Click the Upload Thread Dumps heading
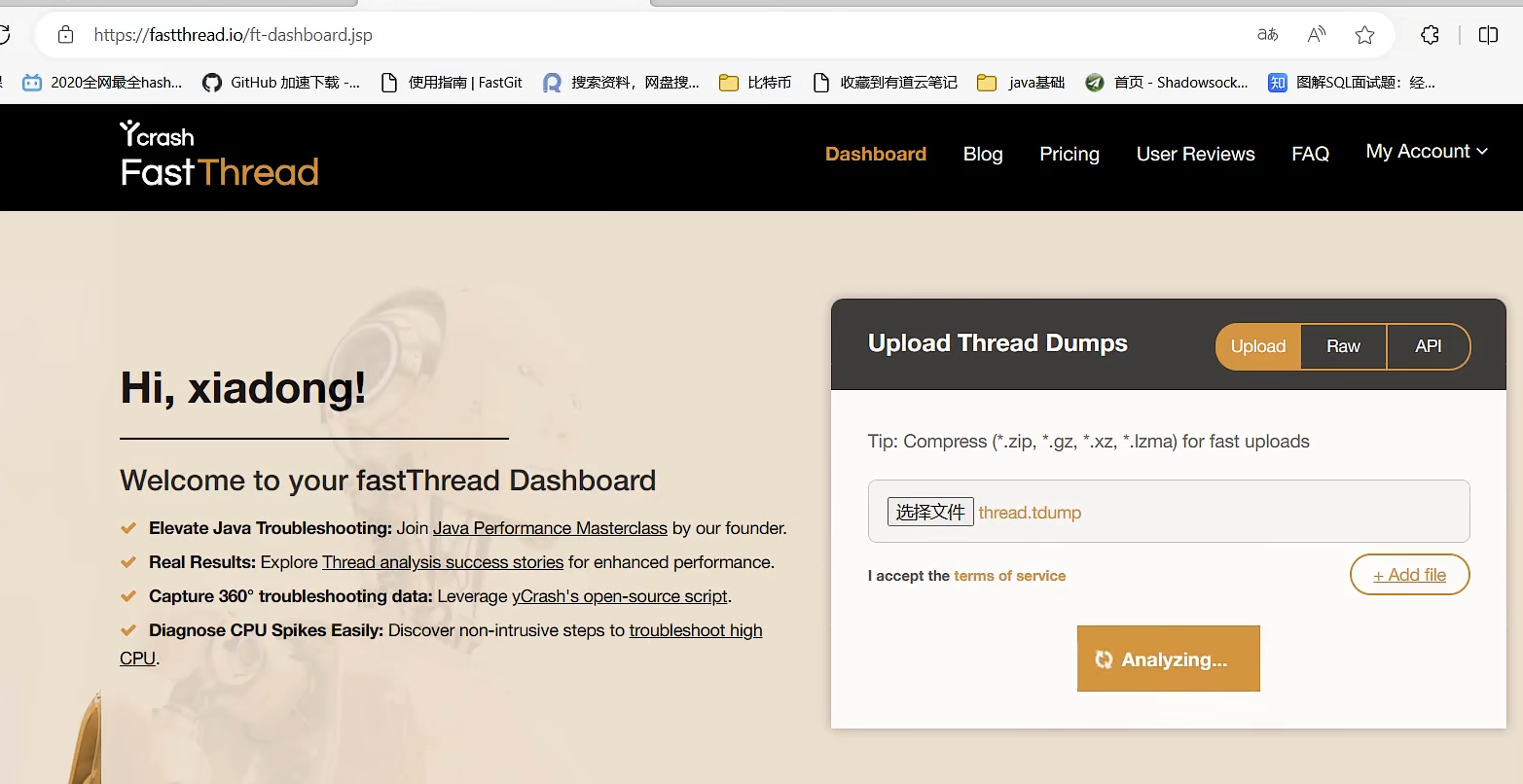This screenshot has height=784, width=1523. pyautogui.click(x=997, y=343)
